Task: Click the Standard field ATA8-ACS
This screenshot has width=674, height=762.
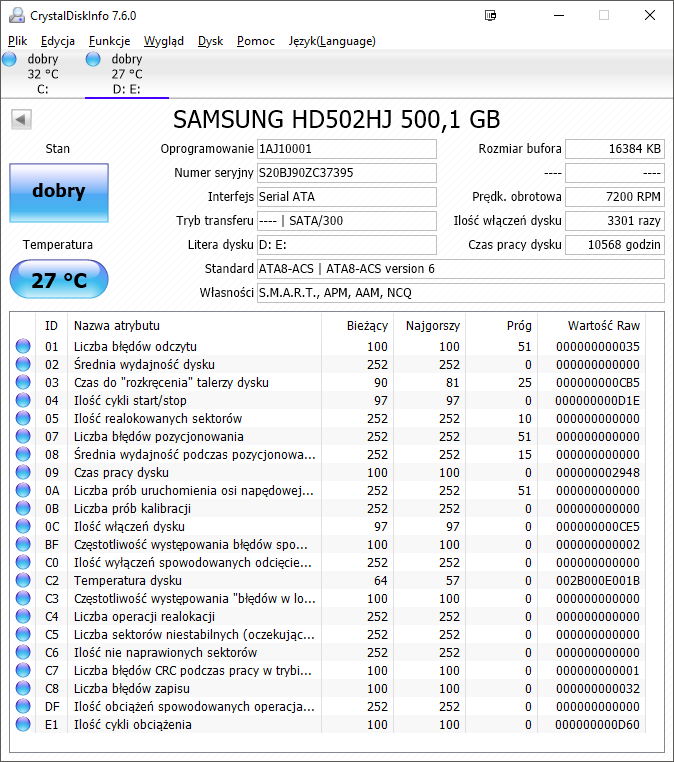Action: [x=460, y=269]
